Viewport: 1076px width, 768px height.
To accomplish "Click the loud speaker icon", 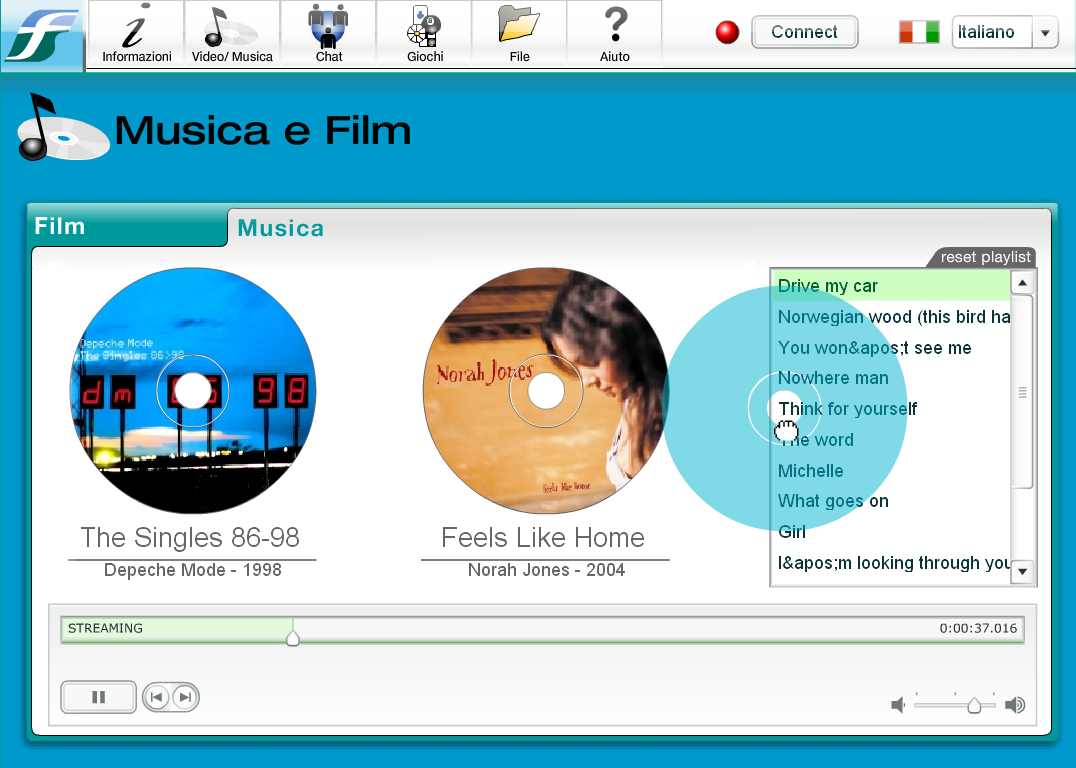I will [x=1015, y=705].
